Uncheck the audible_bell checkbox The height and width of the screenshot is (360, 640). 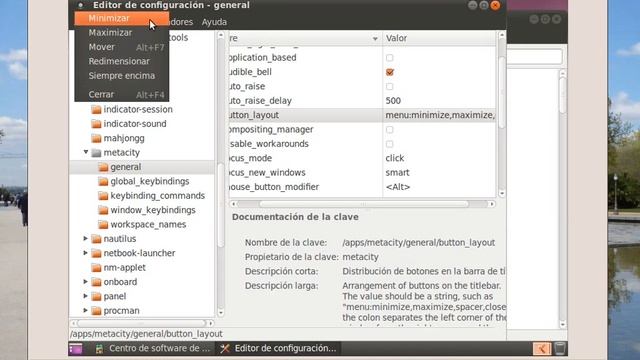tap(390, 72)
